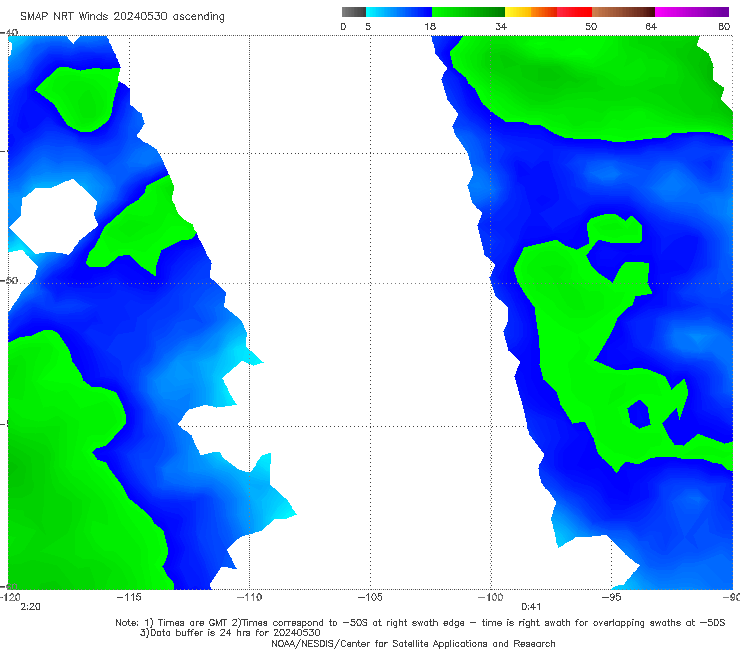Click the yellow-orange segment of the color bar
The height and width of the screenshot is (650, 740).
tap(531, 12)
